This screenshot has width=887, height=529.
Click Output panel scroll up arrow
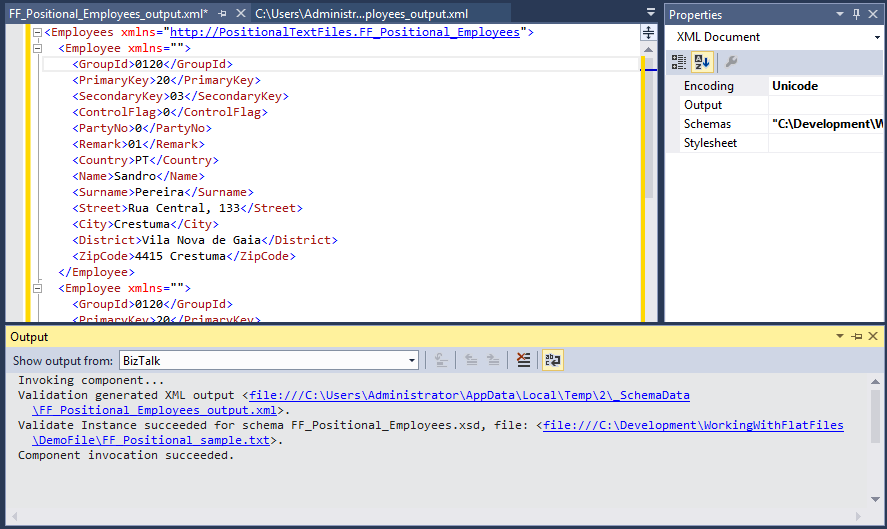(x=875, y=381)
